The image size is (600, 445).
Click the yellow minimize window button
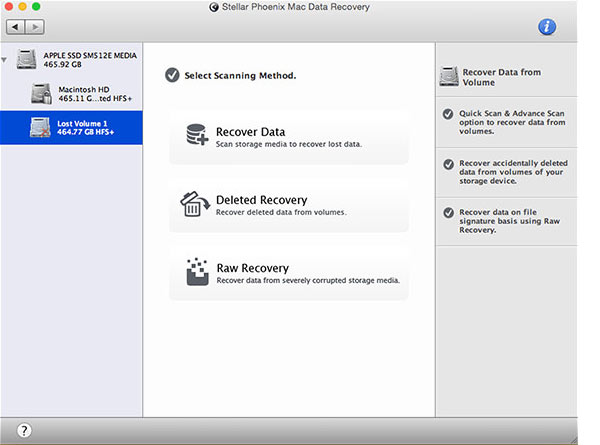click(22, 7)
